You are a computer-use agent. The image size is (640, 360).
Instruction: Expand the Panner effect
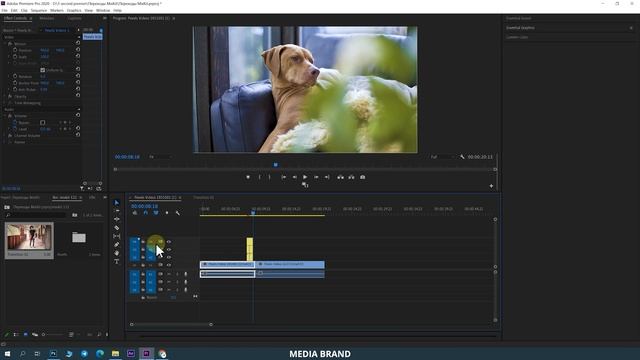5,142
